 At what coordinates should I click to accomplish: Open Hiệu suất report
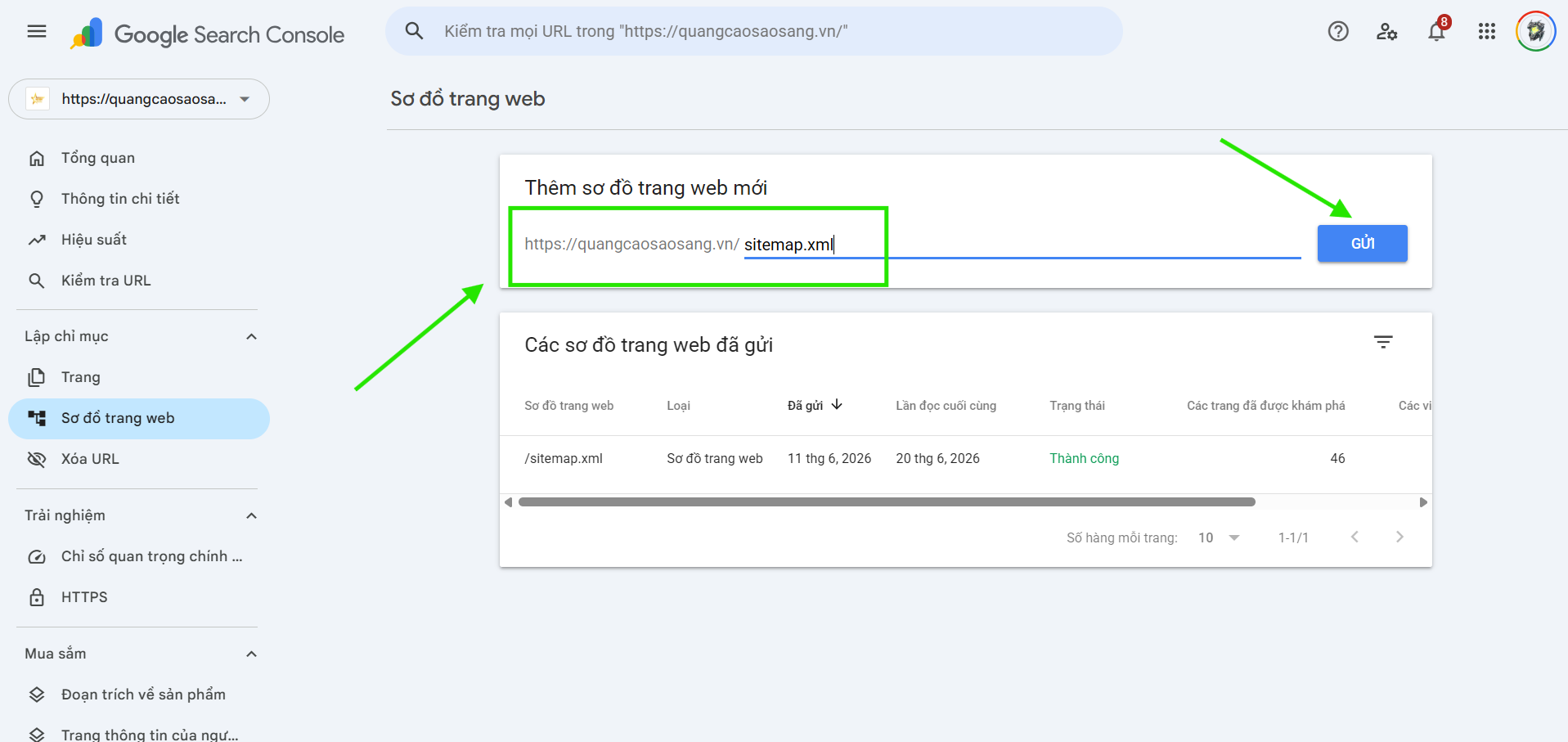139,240
